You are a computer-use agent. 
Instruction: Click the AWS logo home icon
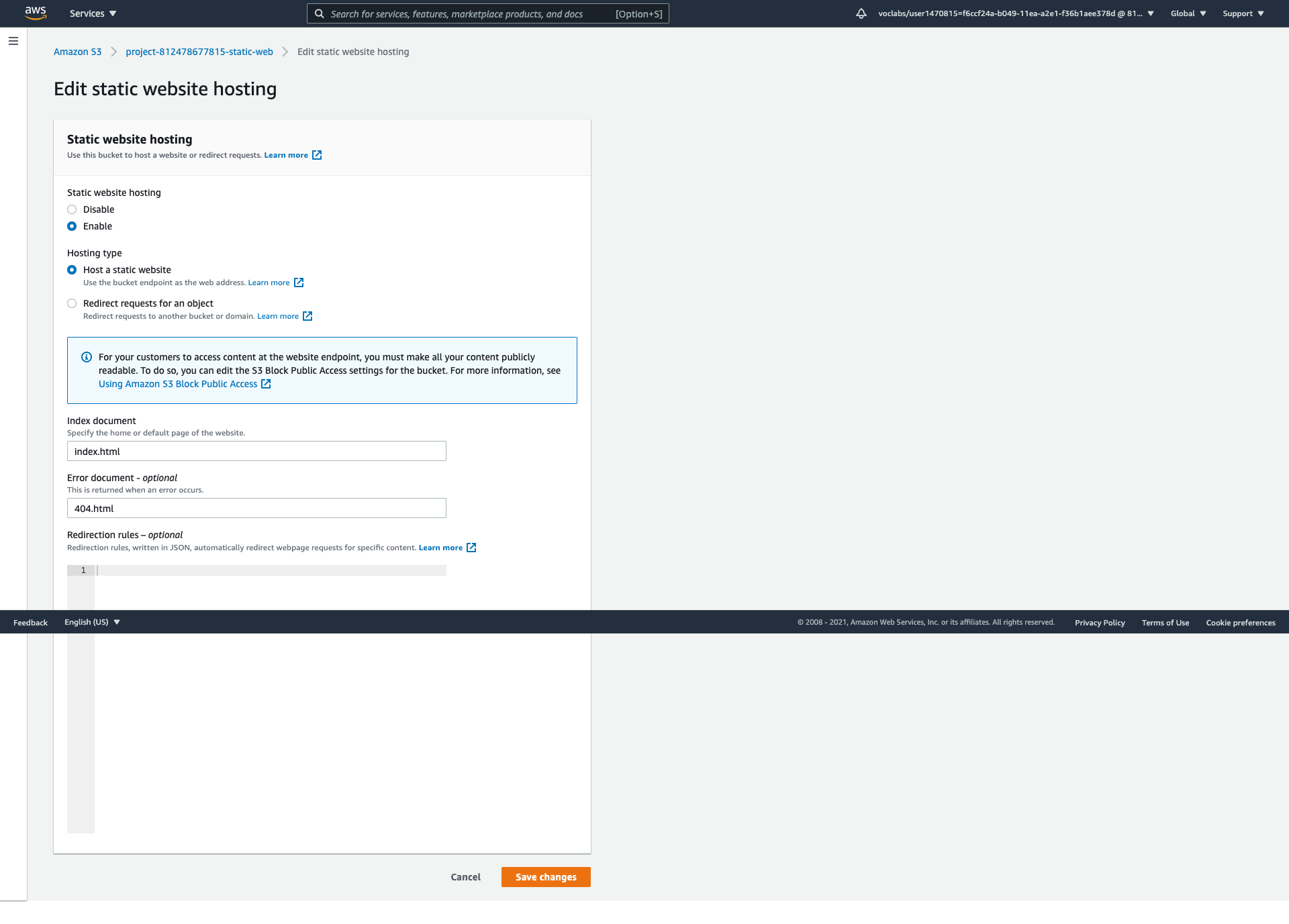[35, 13]
